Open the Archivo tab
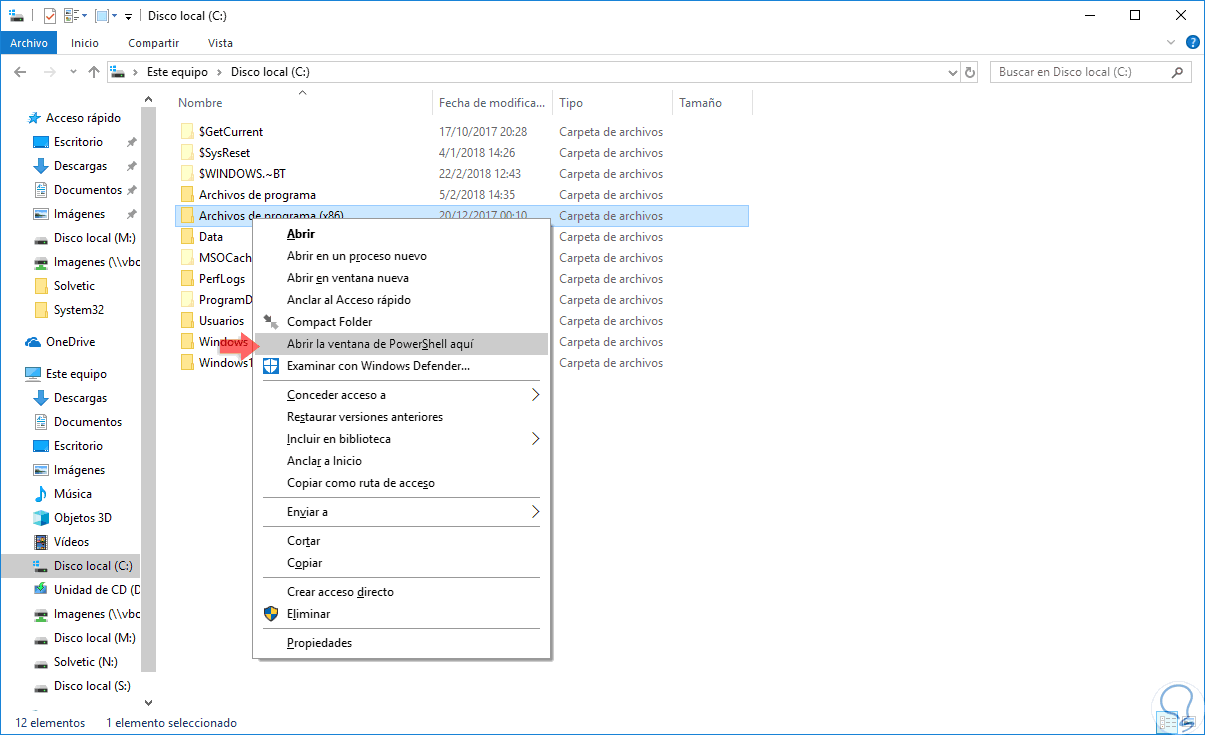1205x735 pixels. (x=29, y=43)
